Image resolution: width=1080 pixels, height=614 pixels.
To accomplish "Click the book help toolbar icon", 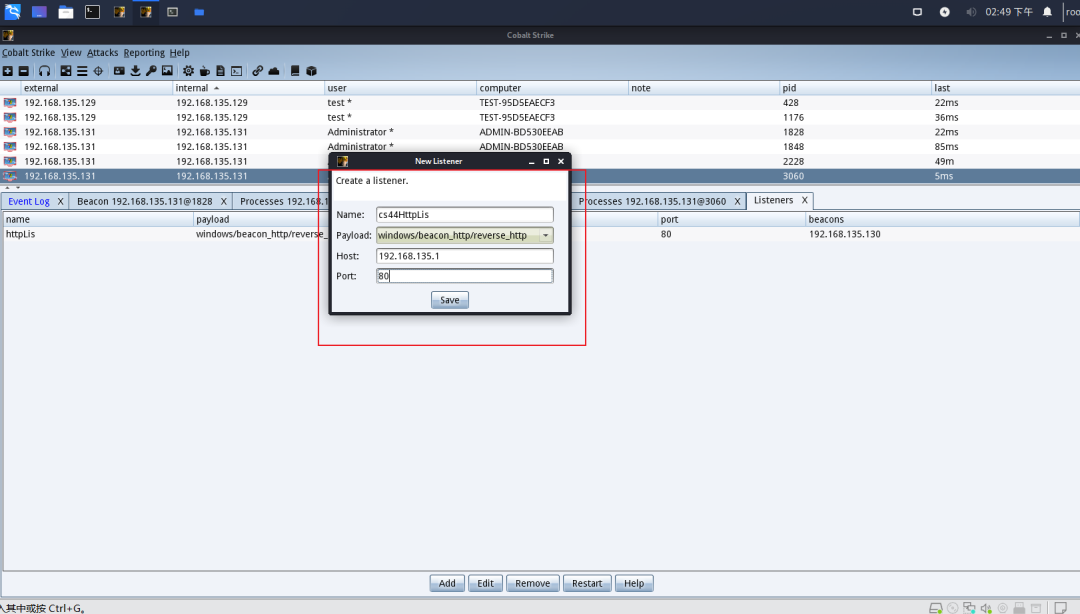I will click(x=295, y=71).
